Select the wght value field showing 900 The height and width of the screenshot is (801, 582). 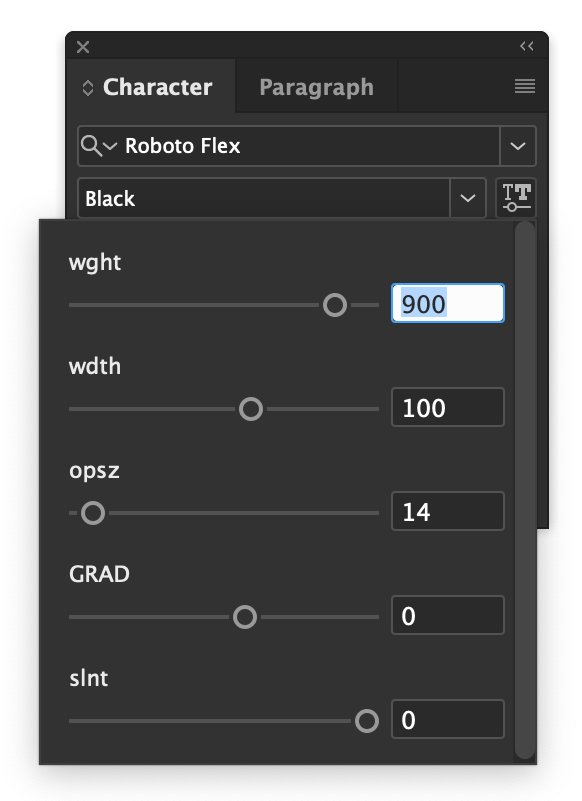[x=447, y=303]
